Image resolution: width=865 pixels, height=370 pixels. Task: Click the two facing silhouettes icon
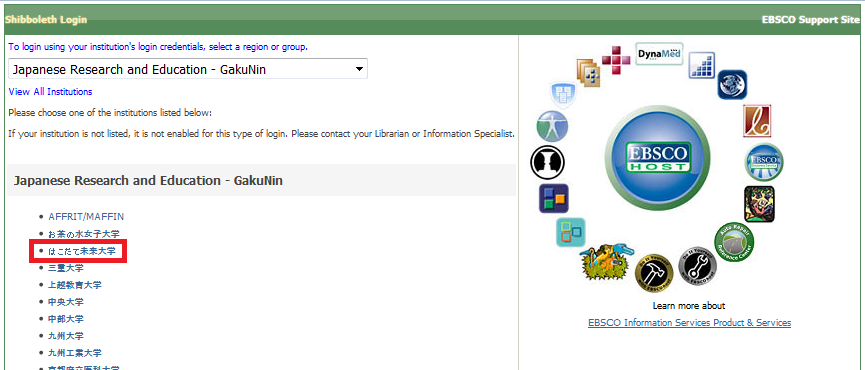click(547, 162)
